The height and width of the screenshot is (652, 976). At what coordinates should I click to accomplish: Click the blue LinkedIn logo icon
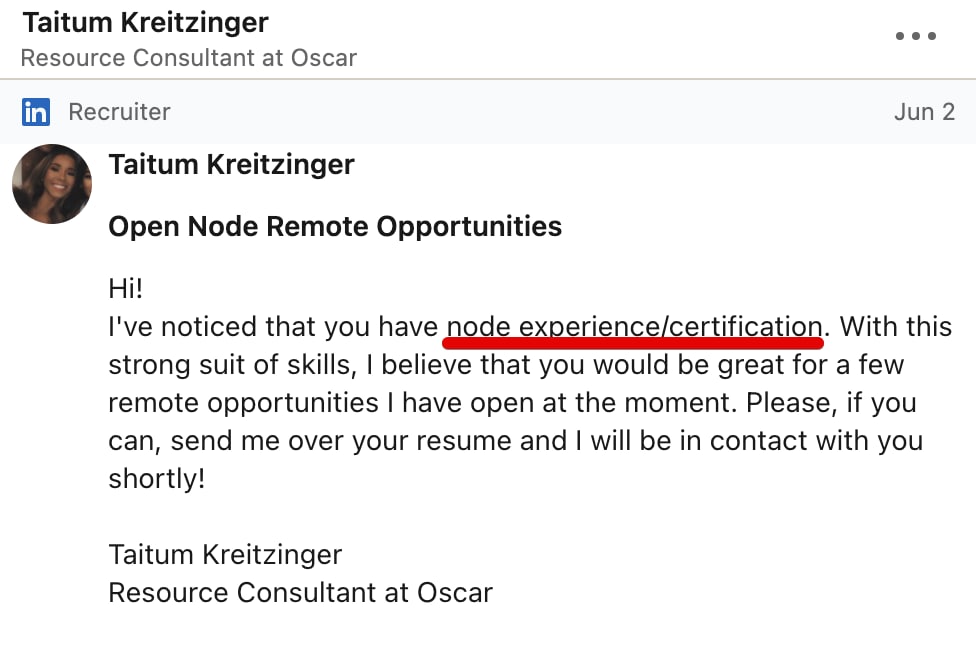tap(36, 112)
